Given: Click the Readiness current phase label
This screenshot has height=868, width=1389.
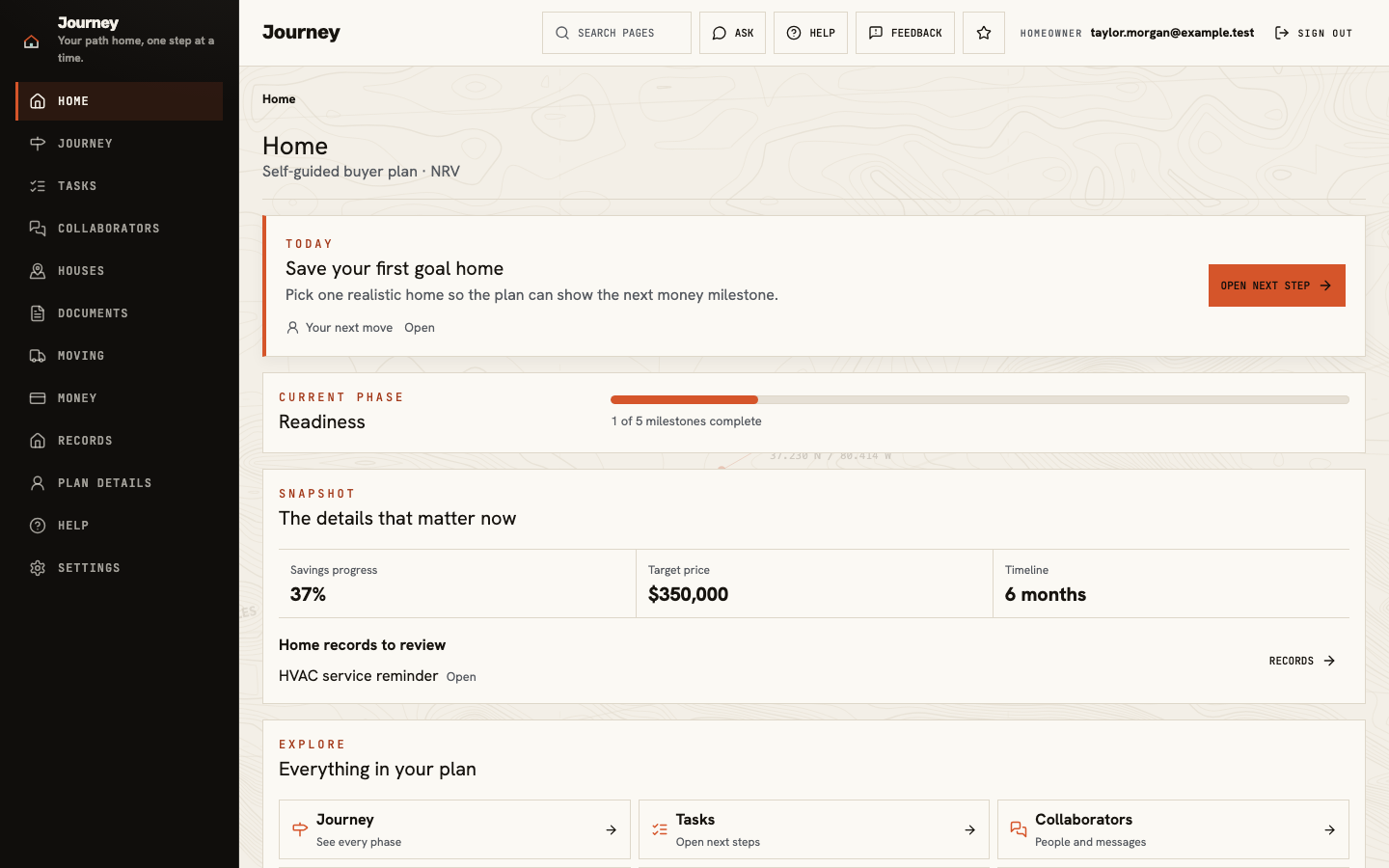Looking at the screenshot, I should pos(322,421).
